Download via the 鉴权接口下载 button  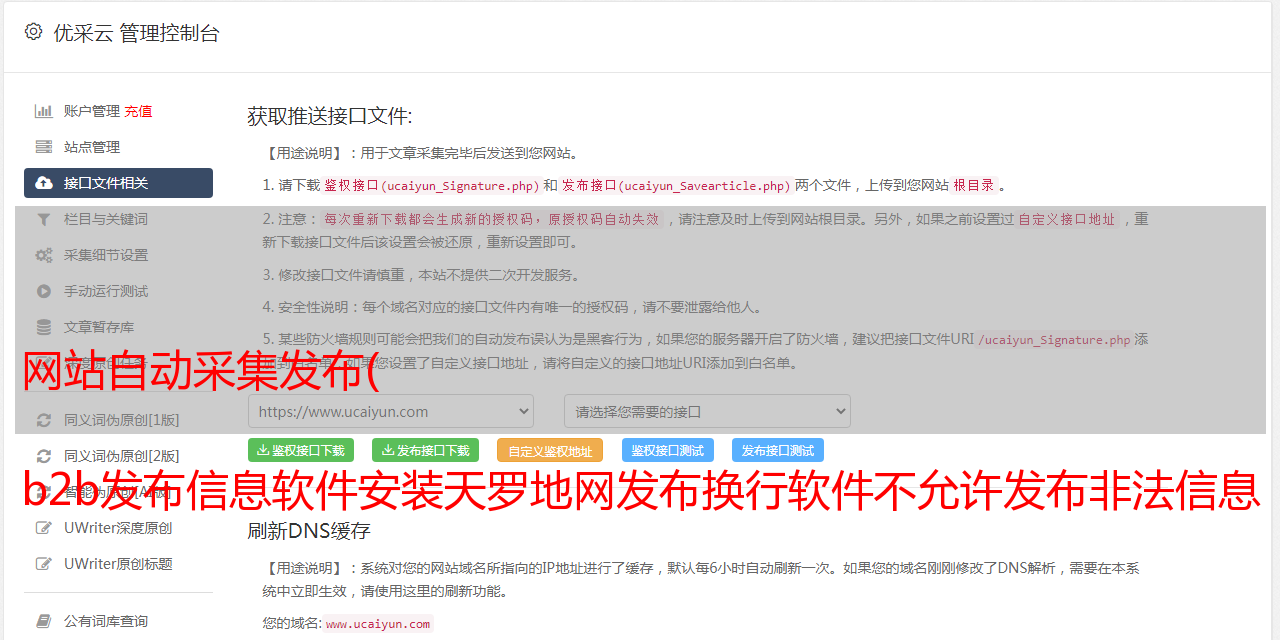pyautogui.click(x=301, y=450)
